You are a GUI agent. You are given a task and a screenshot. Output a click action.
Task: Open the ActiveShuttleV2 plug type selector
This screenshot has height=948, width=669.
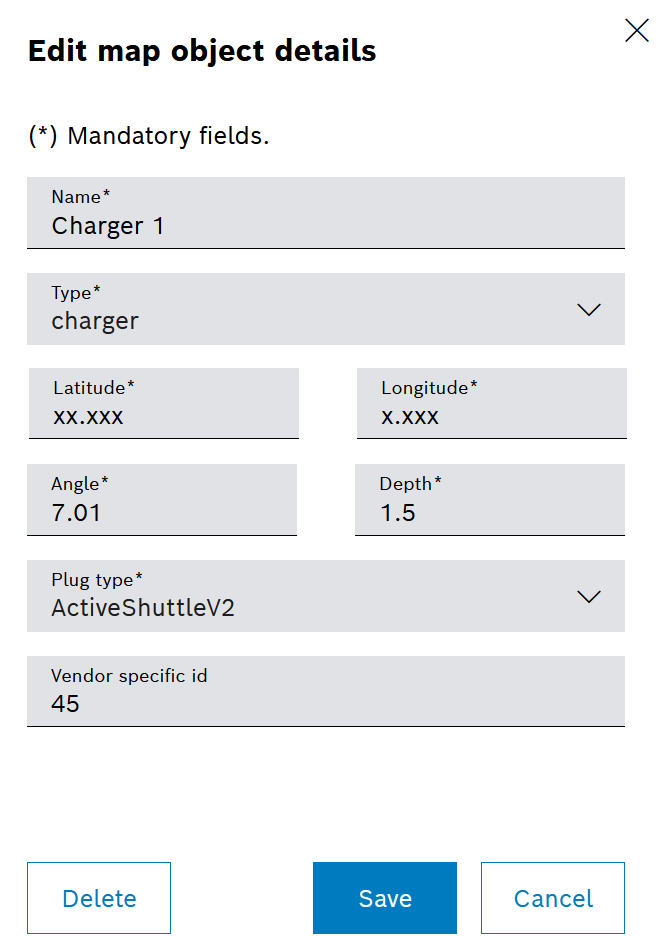click(x=326, y=596)
